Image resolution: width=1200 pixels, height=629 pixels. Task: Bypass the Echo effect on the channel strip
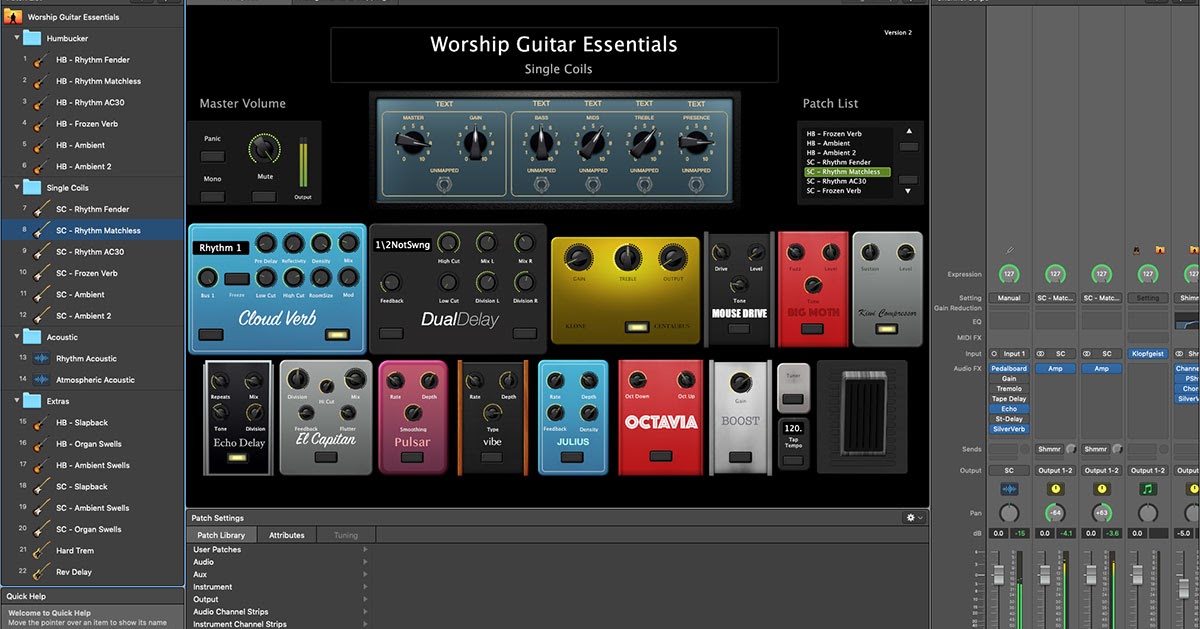(1011, 408)
